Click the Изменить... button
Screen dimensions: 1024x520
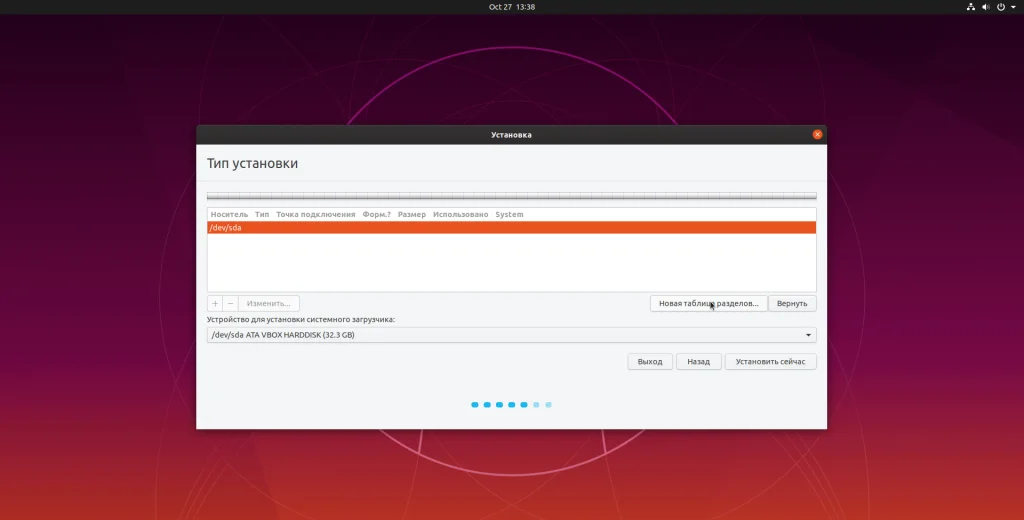[268, 303]
